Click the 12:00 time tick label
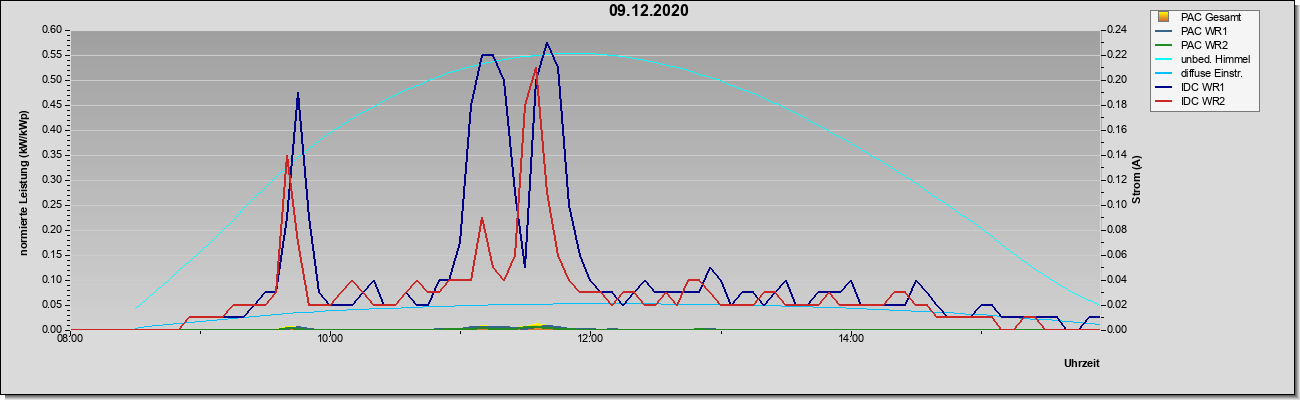Screen dimensions: 1300x400 click(x=590, y=340)
